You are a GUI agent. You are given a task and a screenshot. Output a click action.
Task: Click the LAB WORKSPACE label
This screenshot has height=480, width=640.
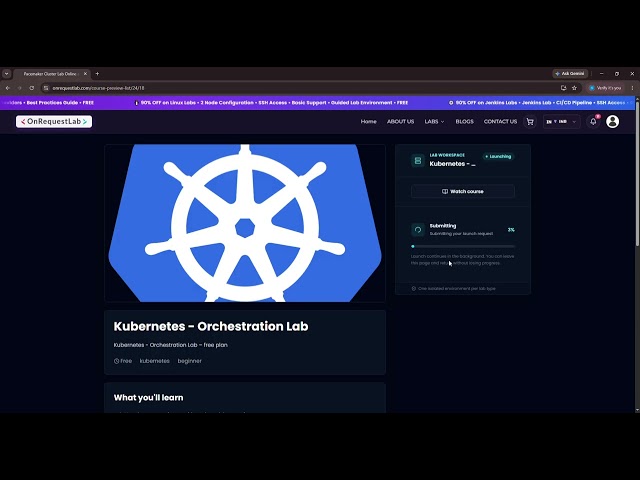tap(447, 155)
